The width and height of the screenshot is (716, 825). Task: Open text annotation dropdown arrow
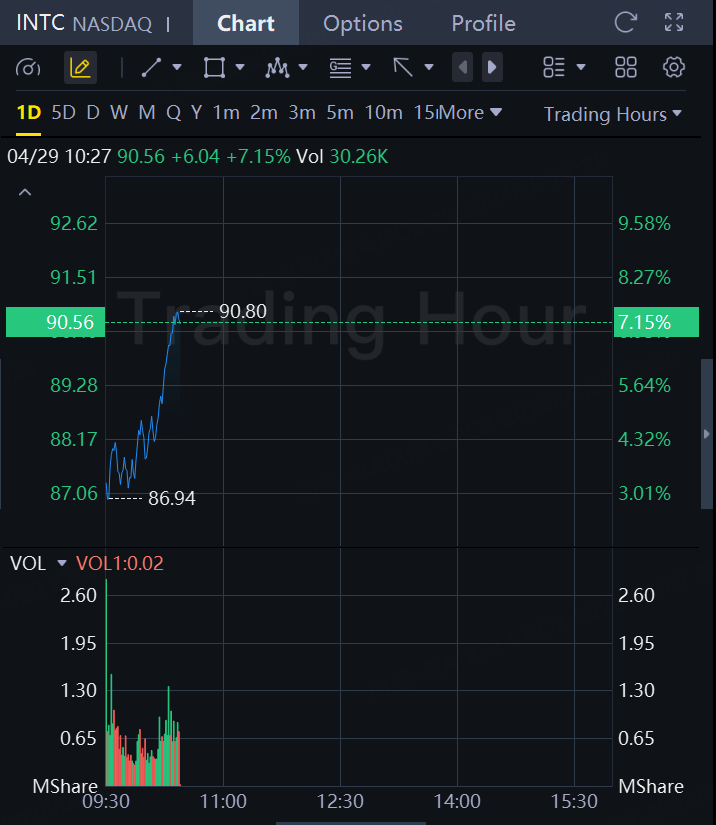(x=366, y=67)
